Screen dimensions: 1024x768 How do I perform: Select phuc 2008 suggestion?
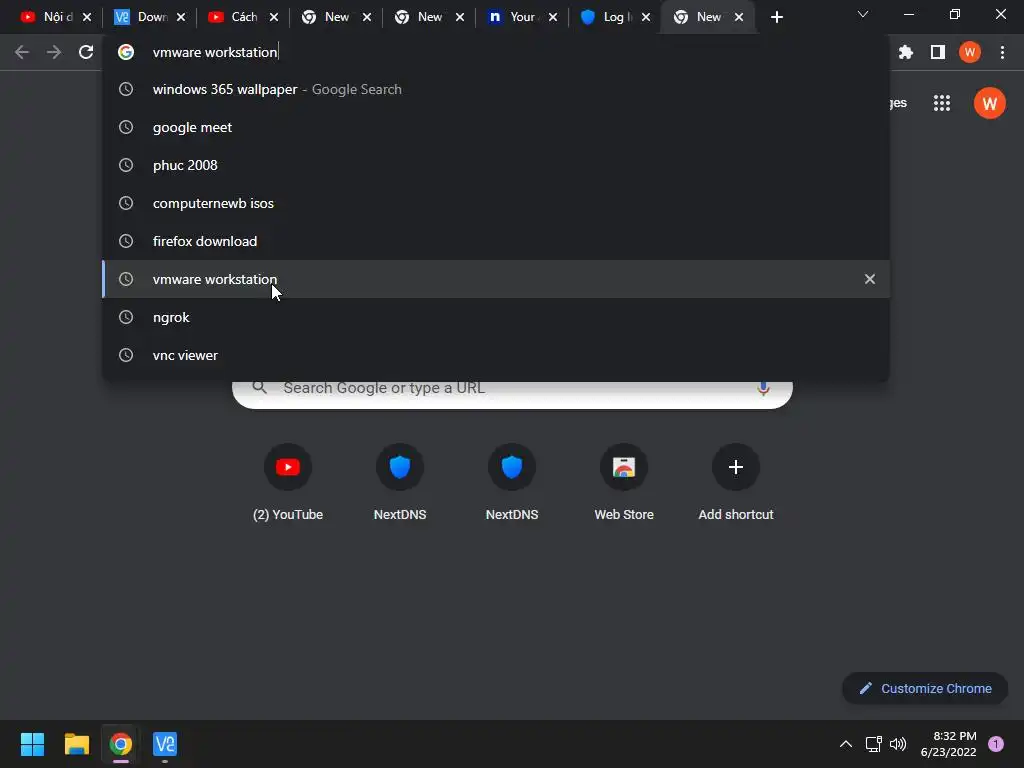click(496, 165)
